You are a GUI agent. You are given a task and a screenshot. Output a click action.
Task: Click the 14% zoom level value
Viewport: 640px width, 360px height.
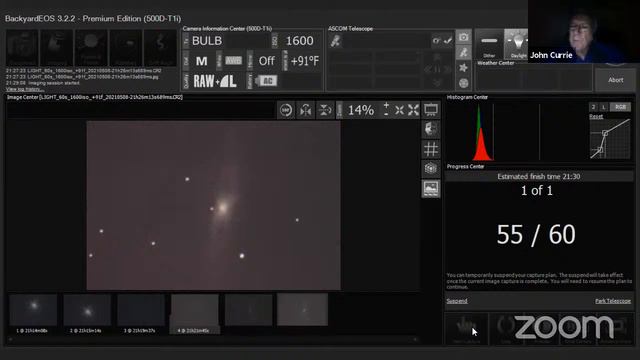pos(360,110)
